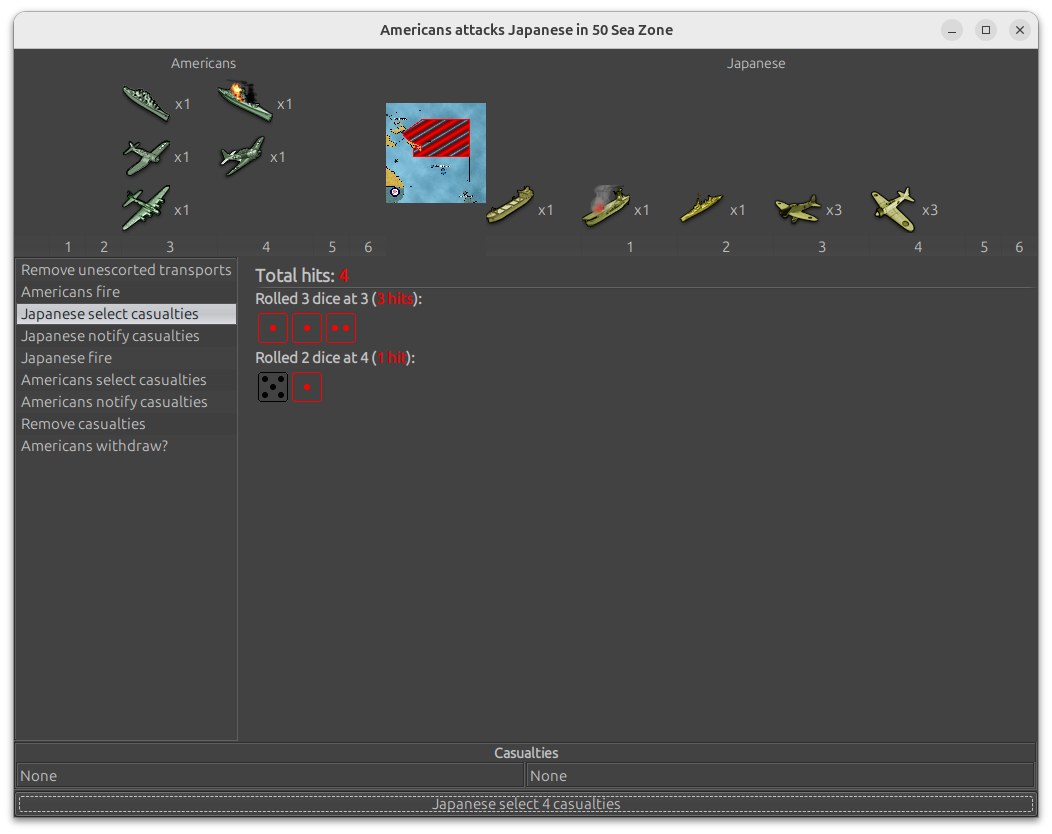
Task: Select the Japanese planes above column 3
Action: (797, 208)
